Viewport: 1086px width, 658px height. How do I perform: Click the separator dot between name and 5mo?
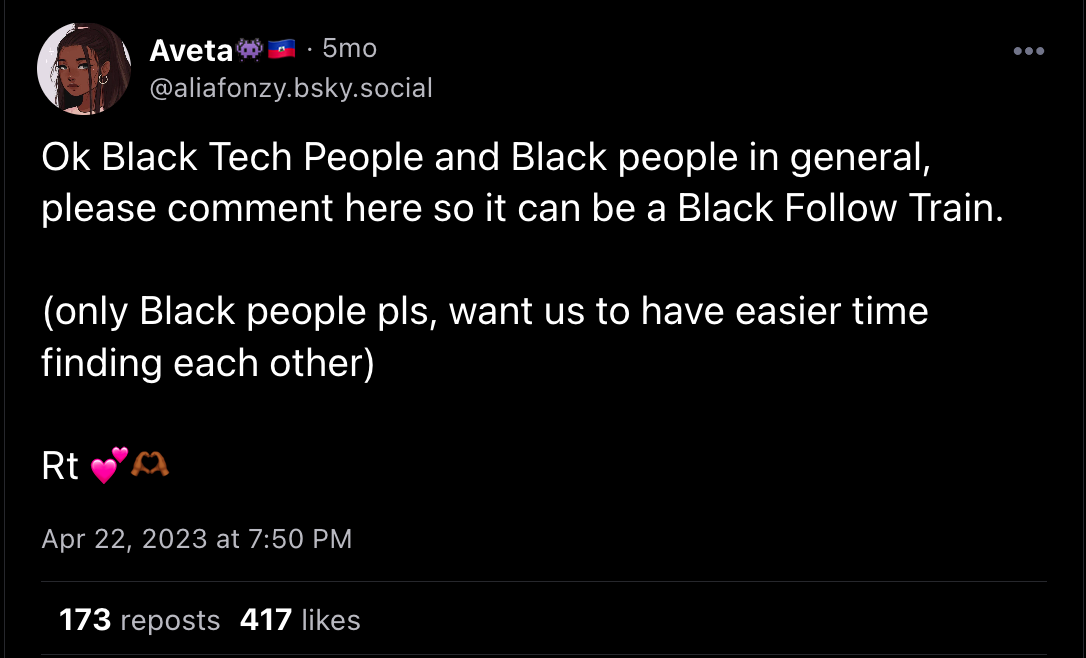point(310,48)
